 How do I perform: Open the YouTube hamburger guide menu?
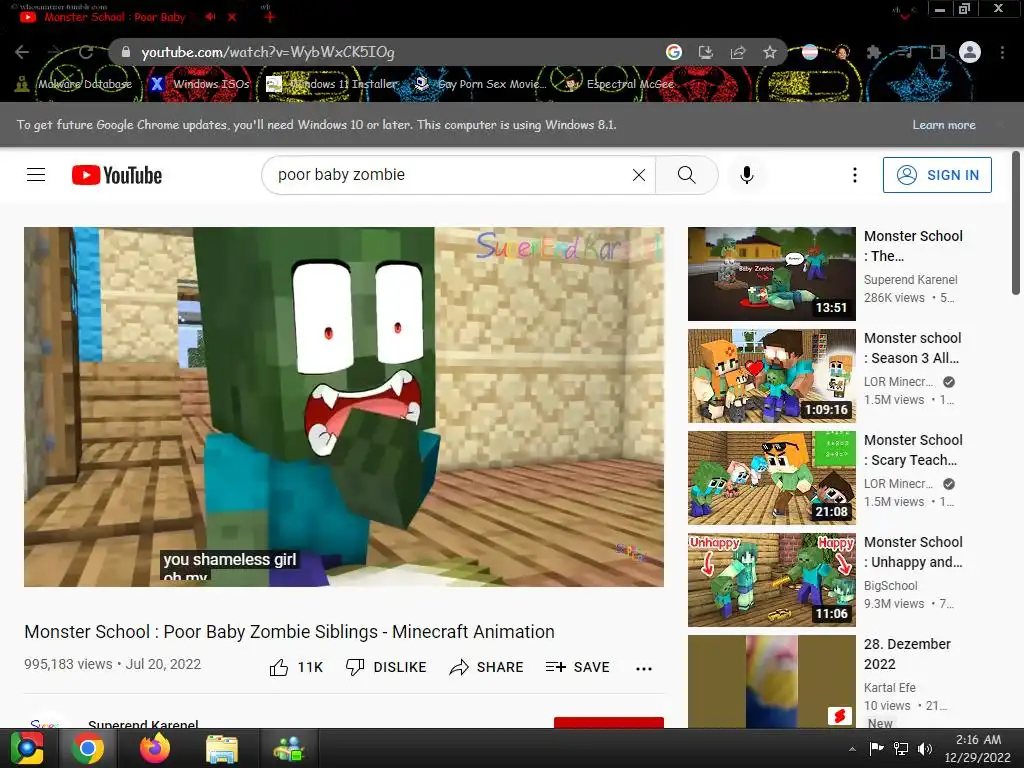tap(36, 175)
